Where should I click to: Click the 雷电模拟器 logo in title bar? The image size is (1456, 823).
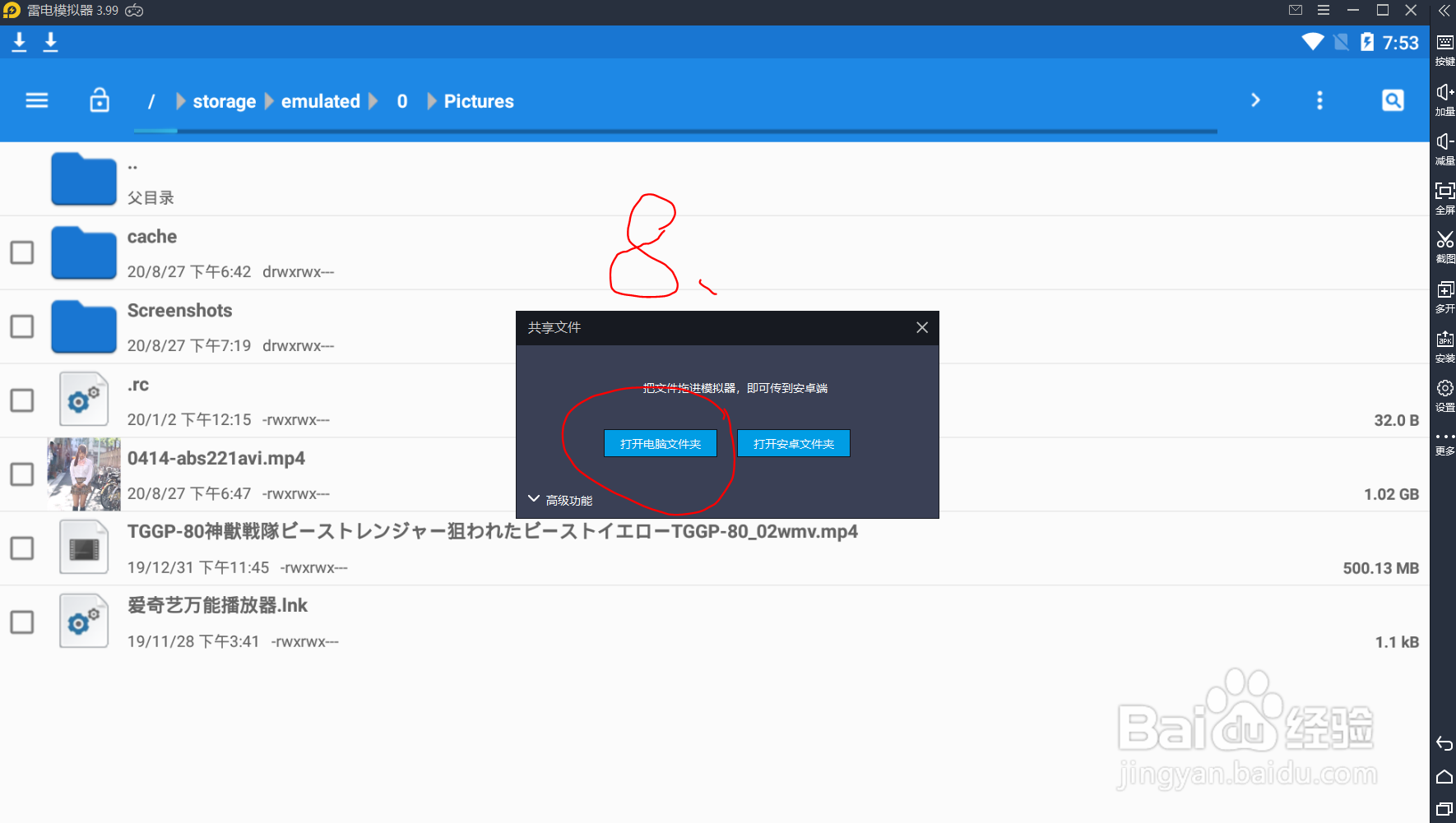12,11
